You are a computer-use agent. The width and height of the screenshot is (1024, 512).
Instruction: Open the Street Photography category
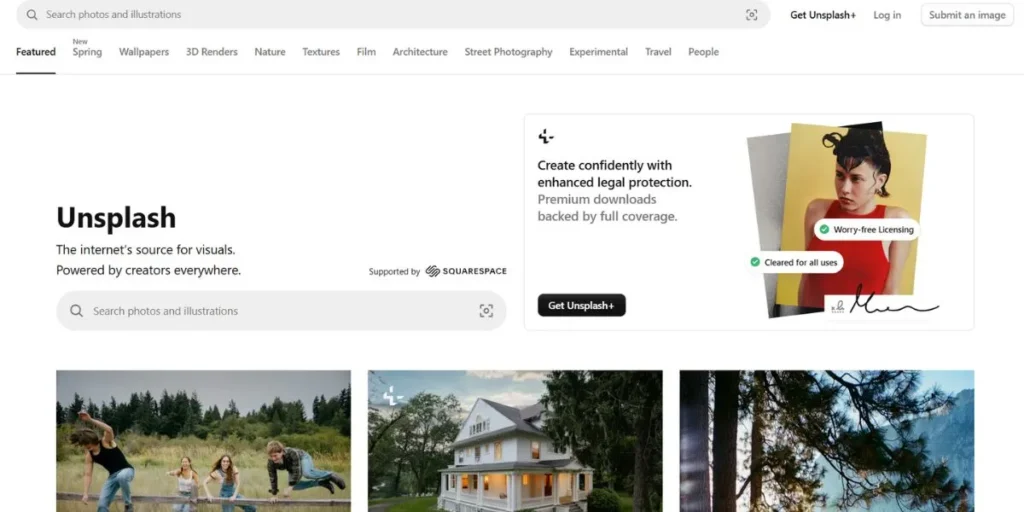tap(508, 52)
